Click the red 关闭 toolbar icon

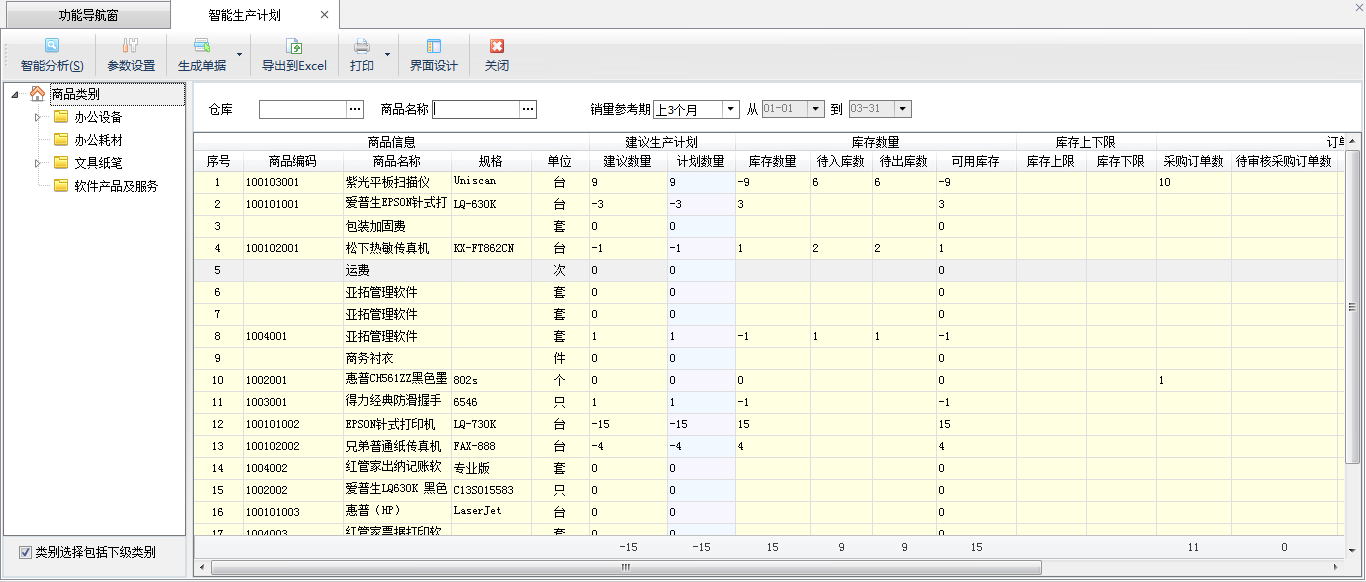pos(497,46)
